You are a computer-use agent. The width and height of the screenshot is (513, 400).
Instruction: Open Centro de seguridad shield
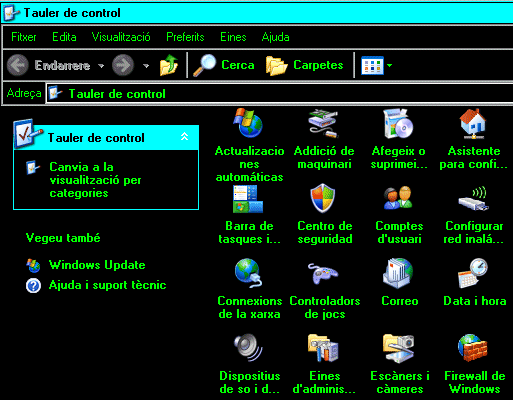tap(323, 198)
